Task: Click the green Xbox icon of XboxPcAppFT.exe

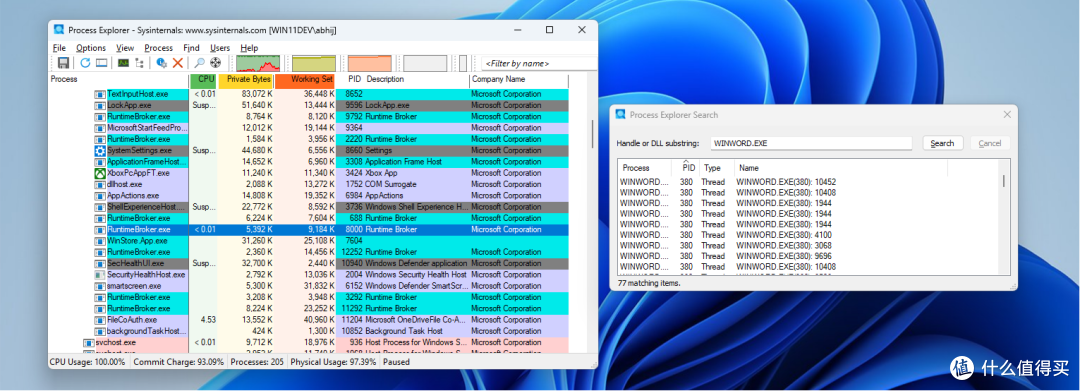Action: tap(100, 173)
